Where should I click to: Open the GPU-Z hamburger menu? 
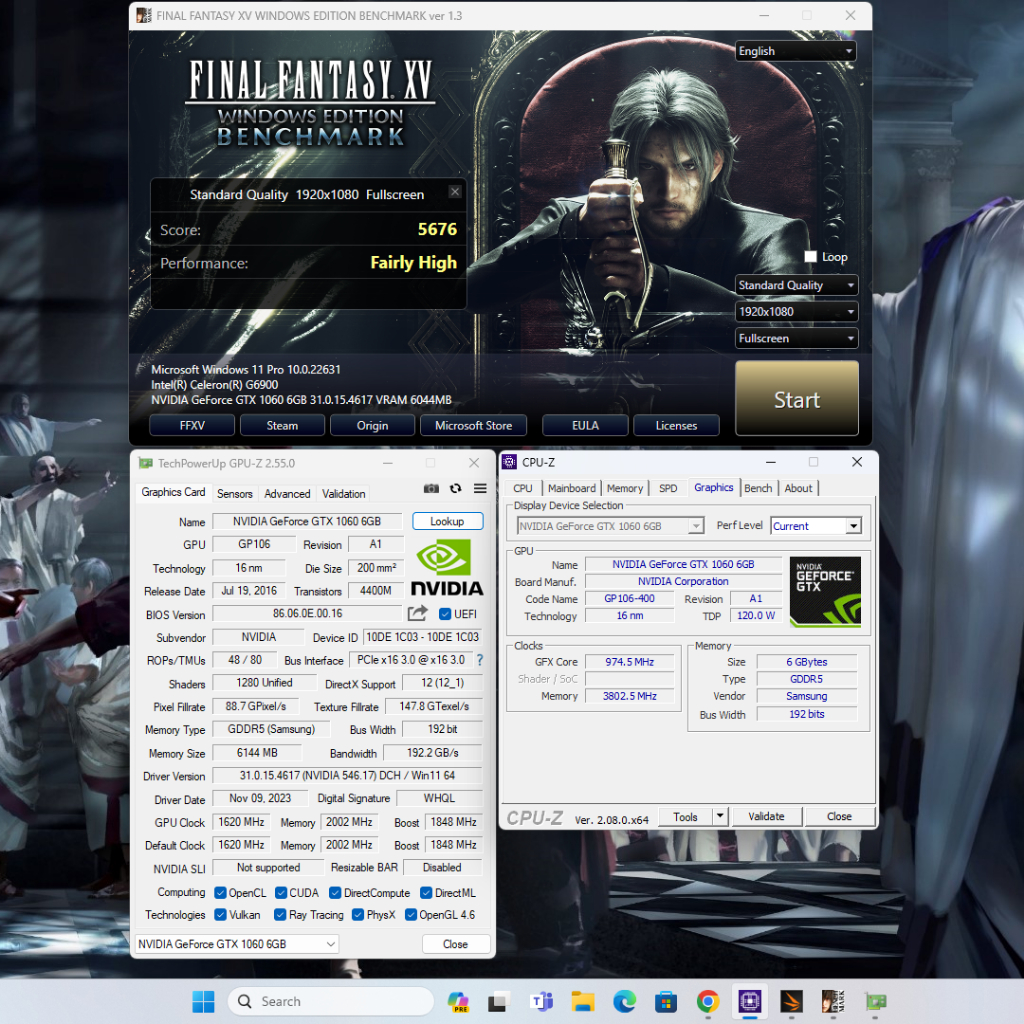point(480,489)
